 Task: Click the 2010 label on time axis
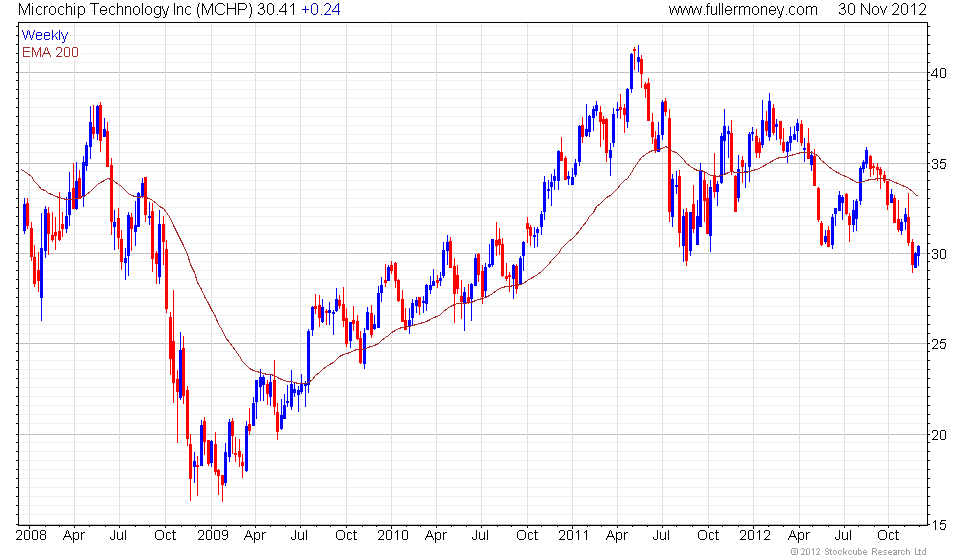(x=393, y=536)
